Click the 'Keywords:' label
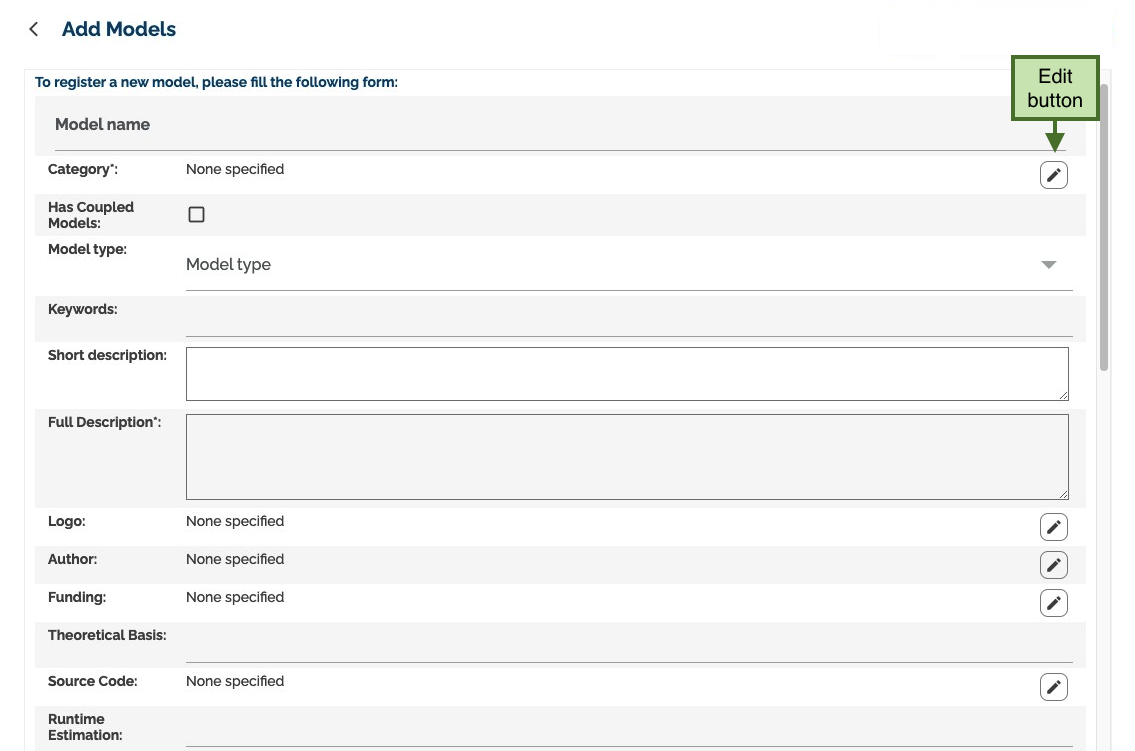This screenshot has width=1135, height=751. coord(83,310)
